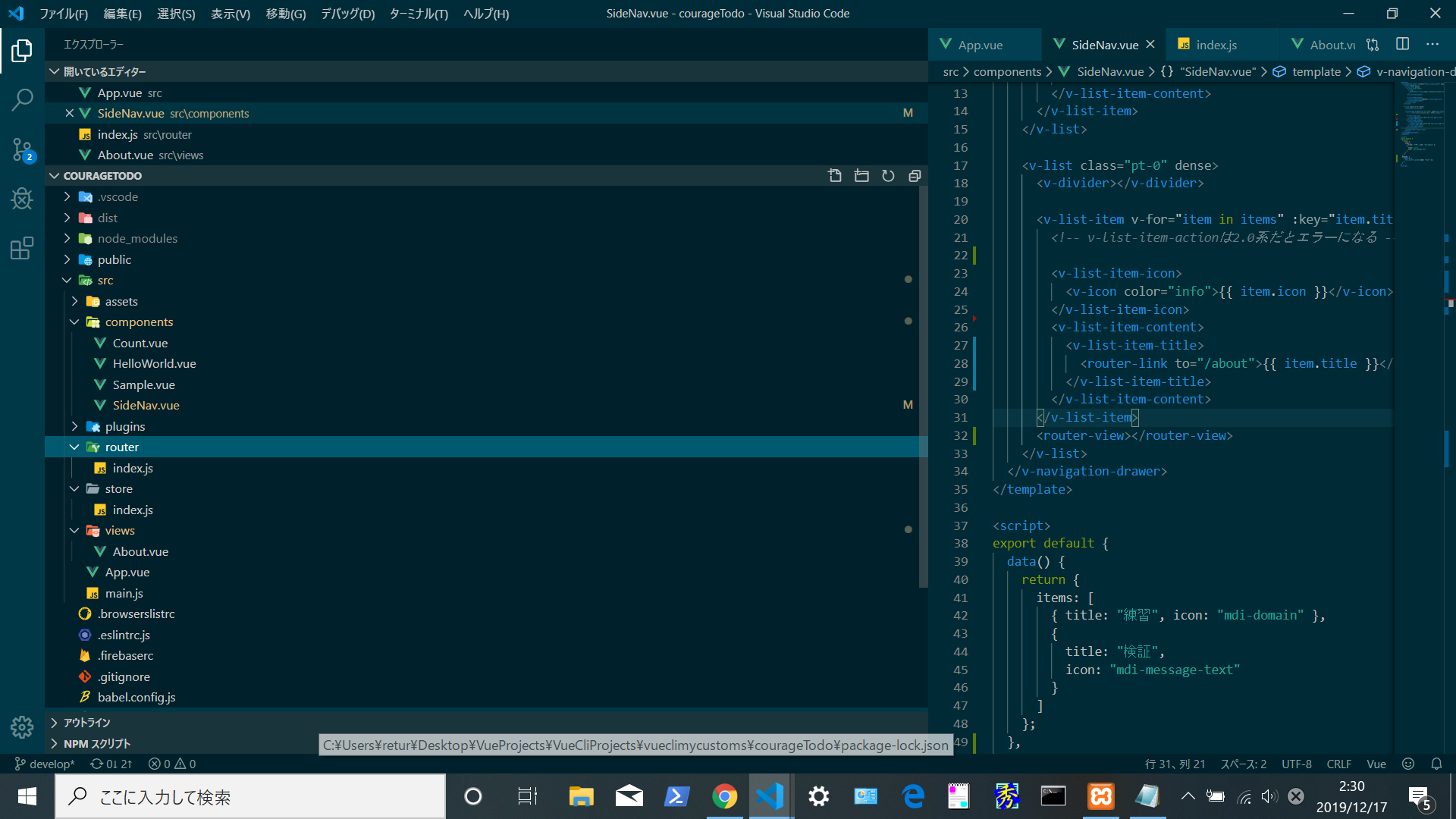The height and width of the screenshot is (819, 1456).
Task: Click the Search icon in activity bar
Action: (22, 96)
